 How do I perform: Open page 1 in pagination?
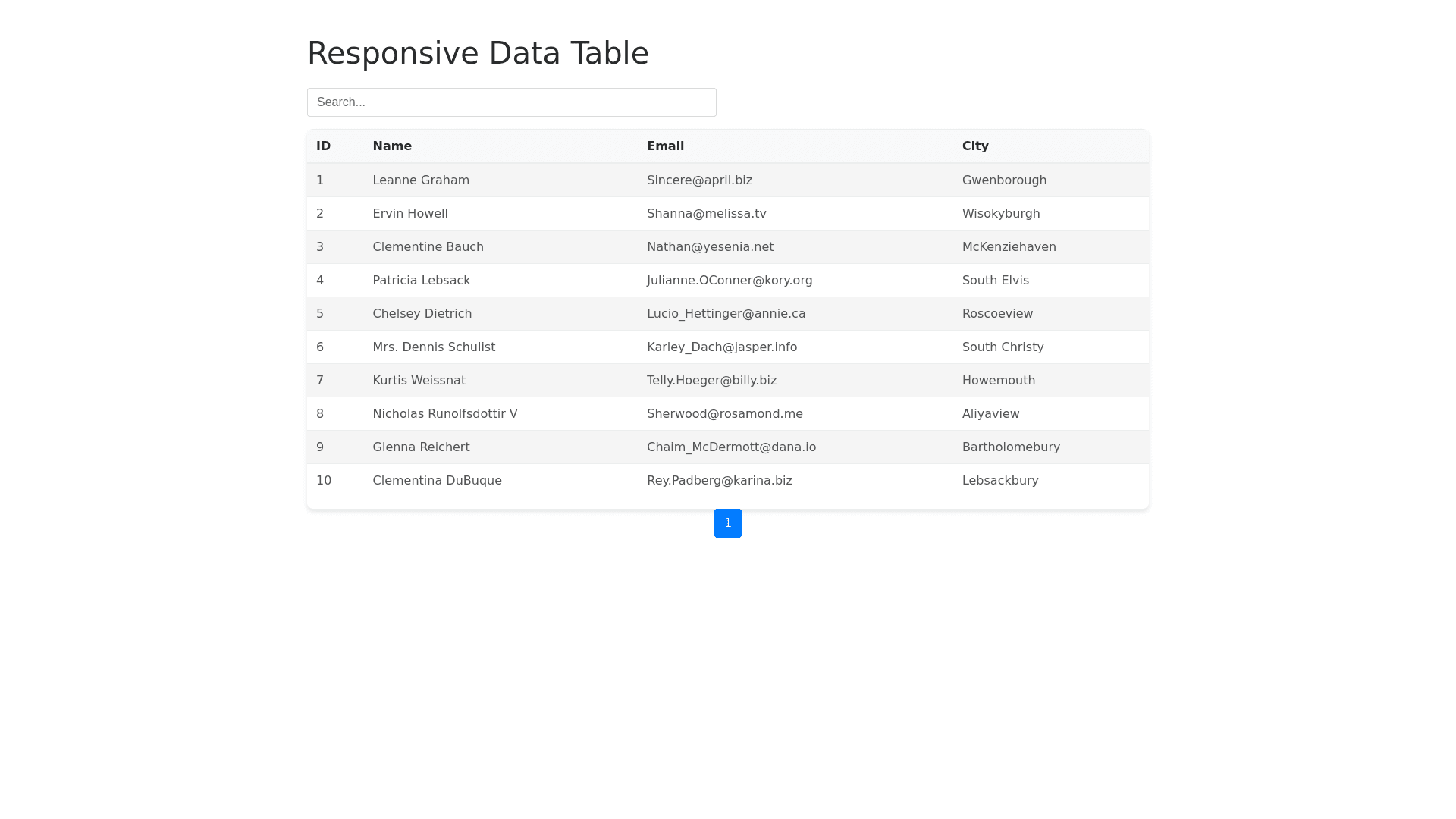(x=728, y=523)
